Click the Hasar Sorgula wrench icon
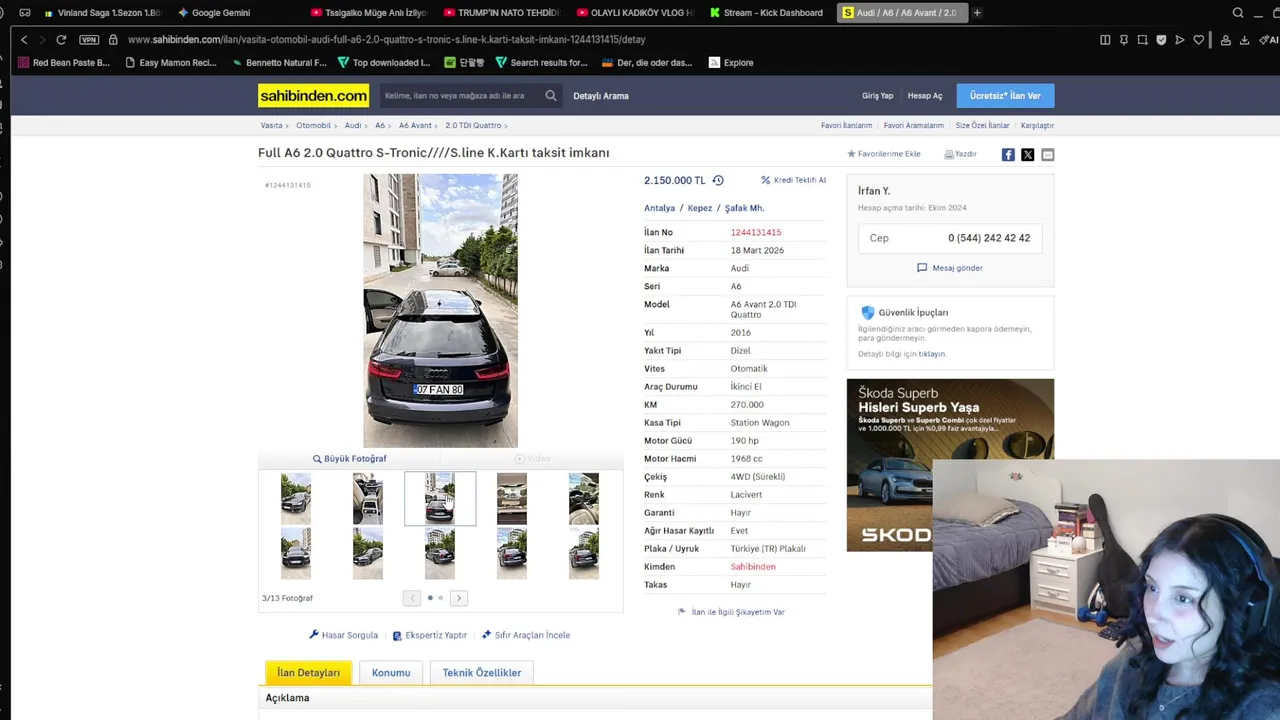 pos(314,635)
